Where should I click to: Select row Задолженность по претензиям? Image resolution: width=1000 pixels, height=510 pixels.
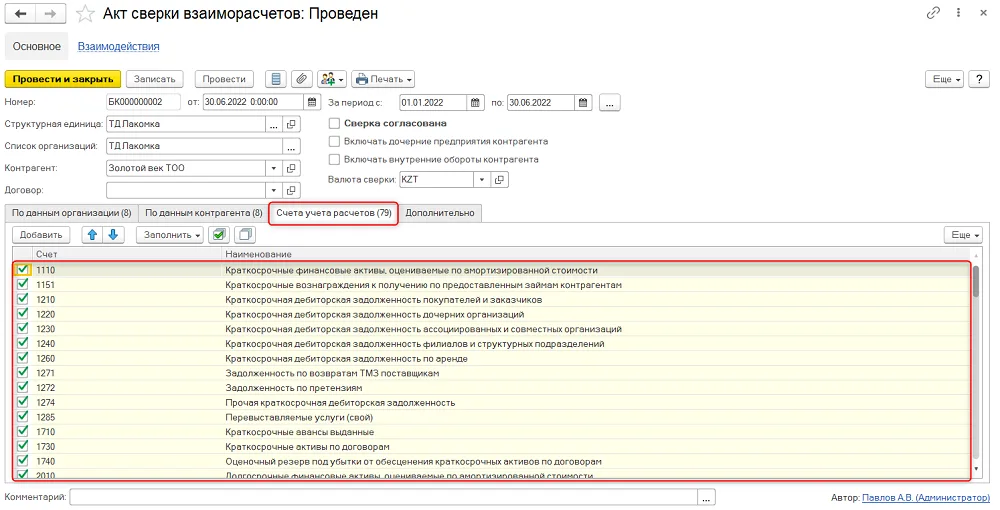click(x=491, y=388)
